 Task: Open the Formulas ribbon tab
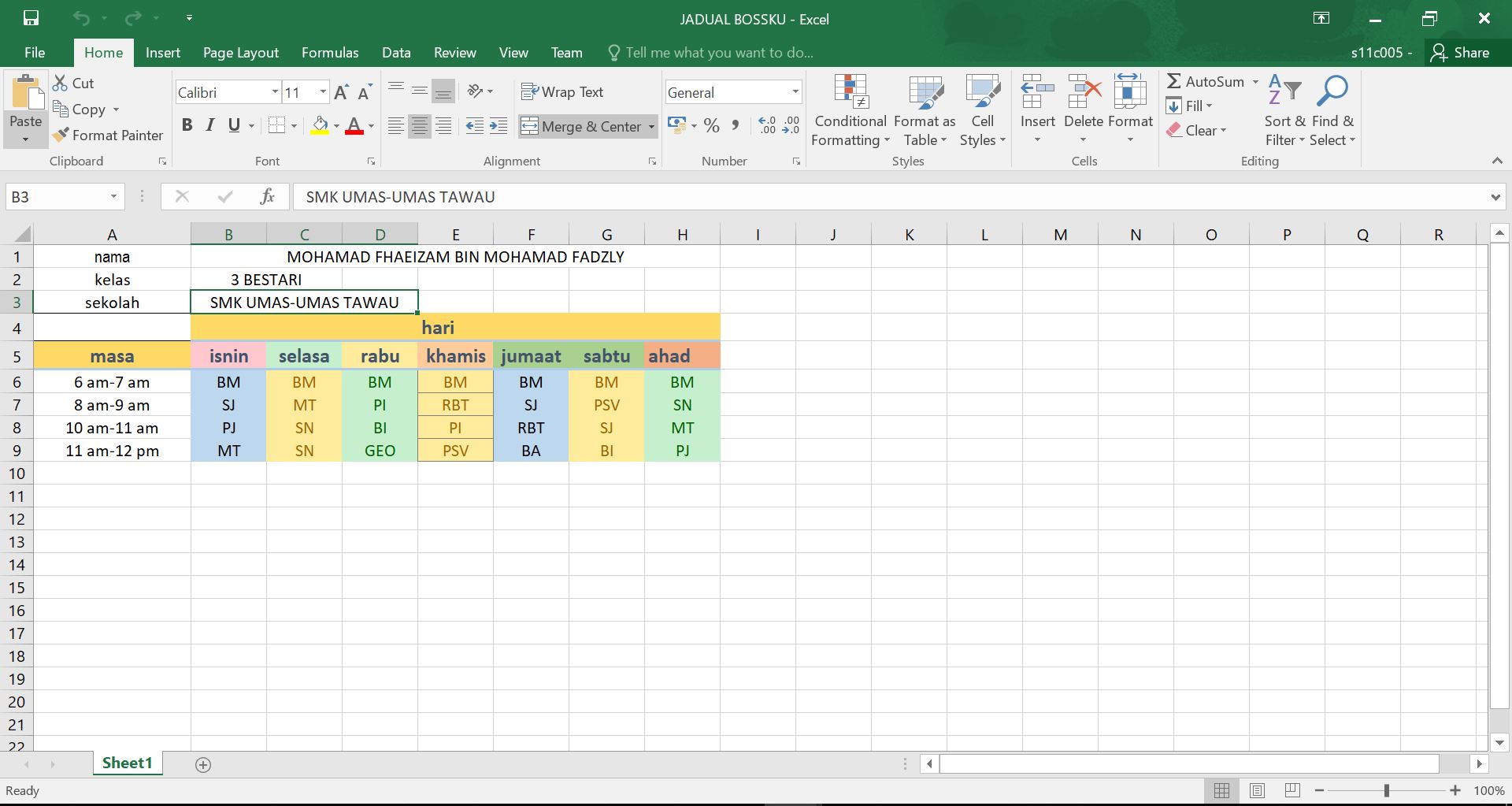click(329, 53)
